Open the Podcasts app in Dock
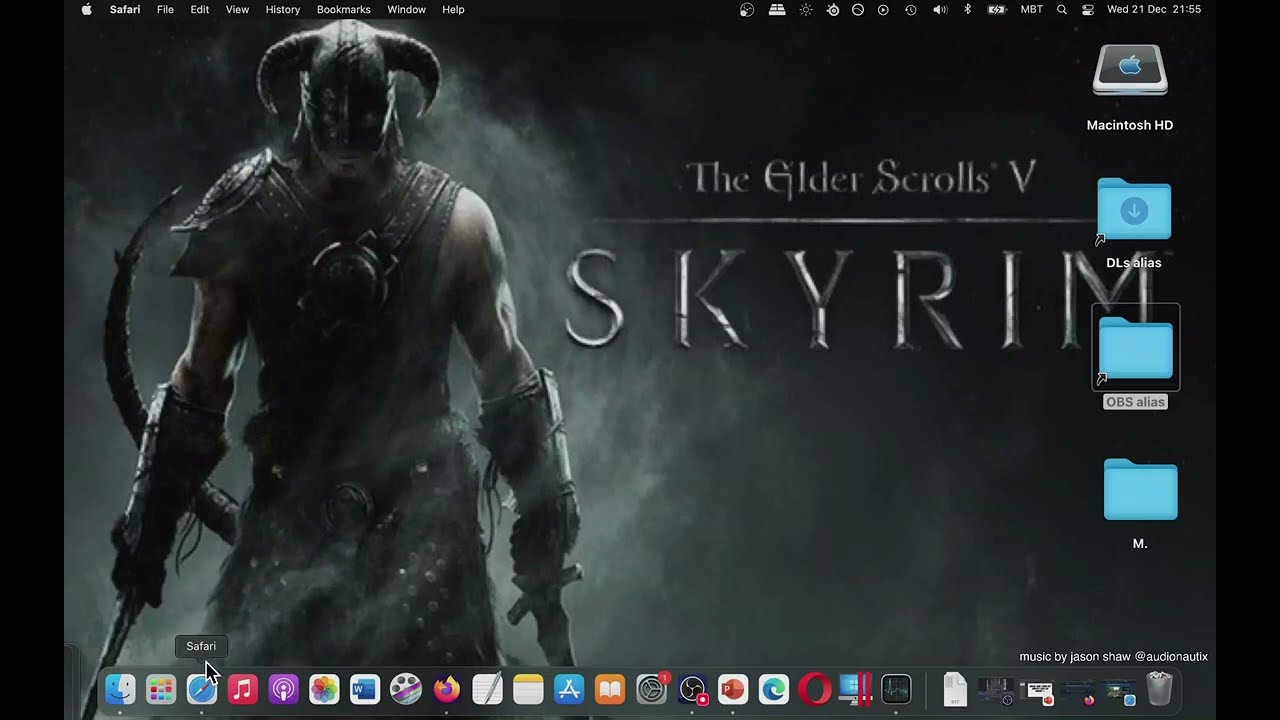The width and height of the screenshot is (1280, 720). (x=283, y=689)
